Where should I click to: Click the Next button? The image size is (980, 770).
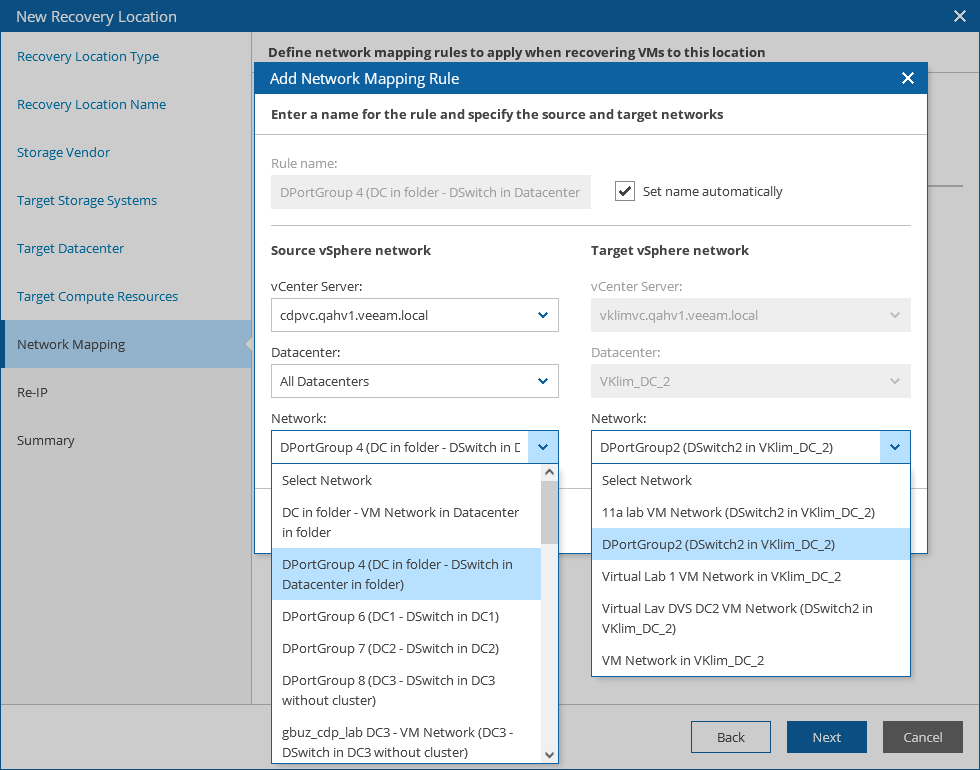point(826,737)
